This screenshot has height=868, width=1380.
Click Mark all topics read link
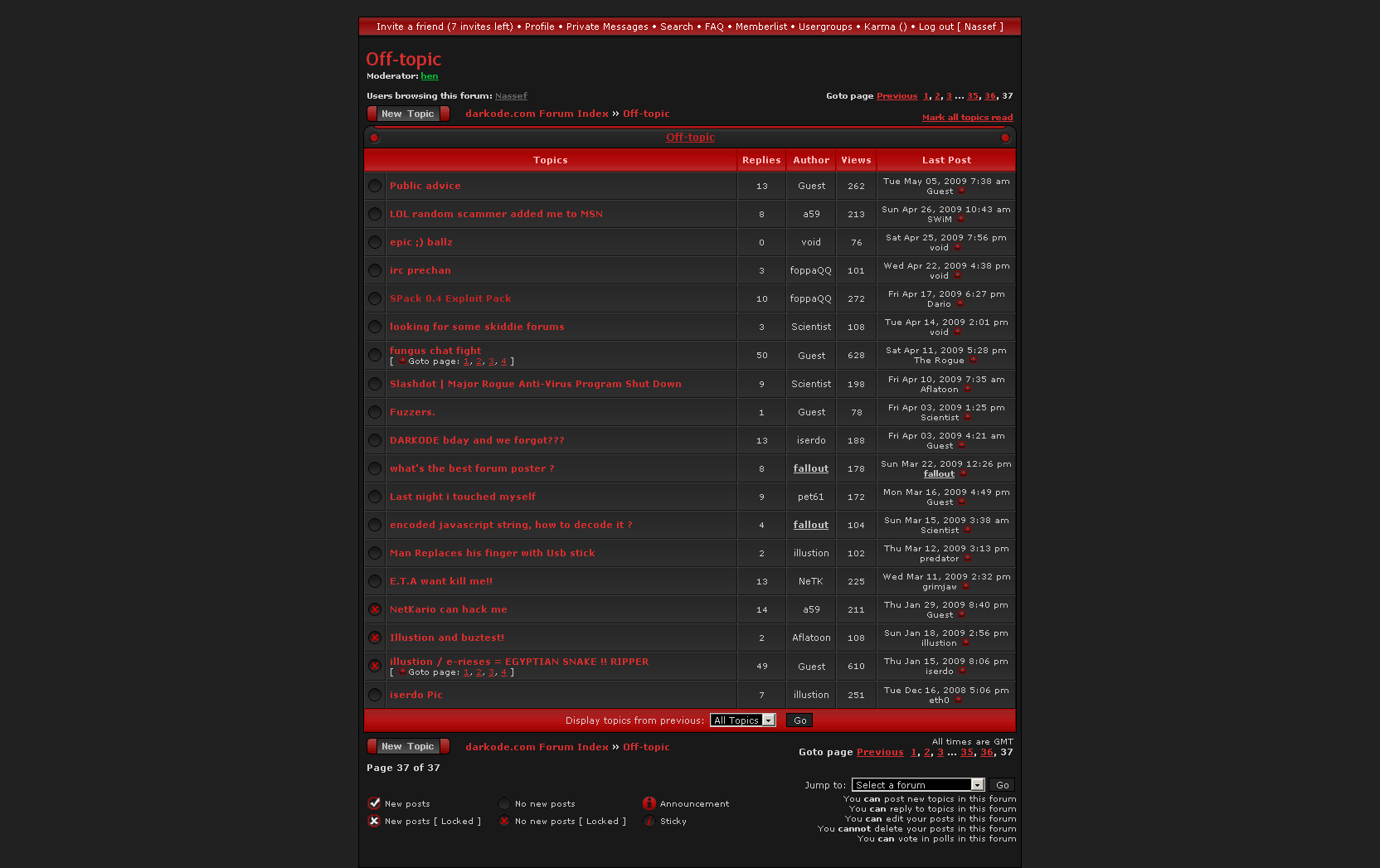[967, 118]
